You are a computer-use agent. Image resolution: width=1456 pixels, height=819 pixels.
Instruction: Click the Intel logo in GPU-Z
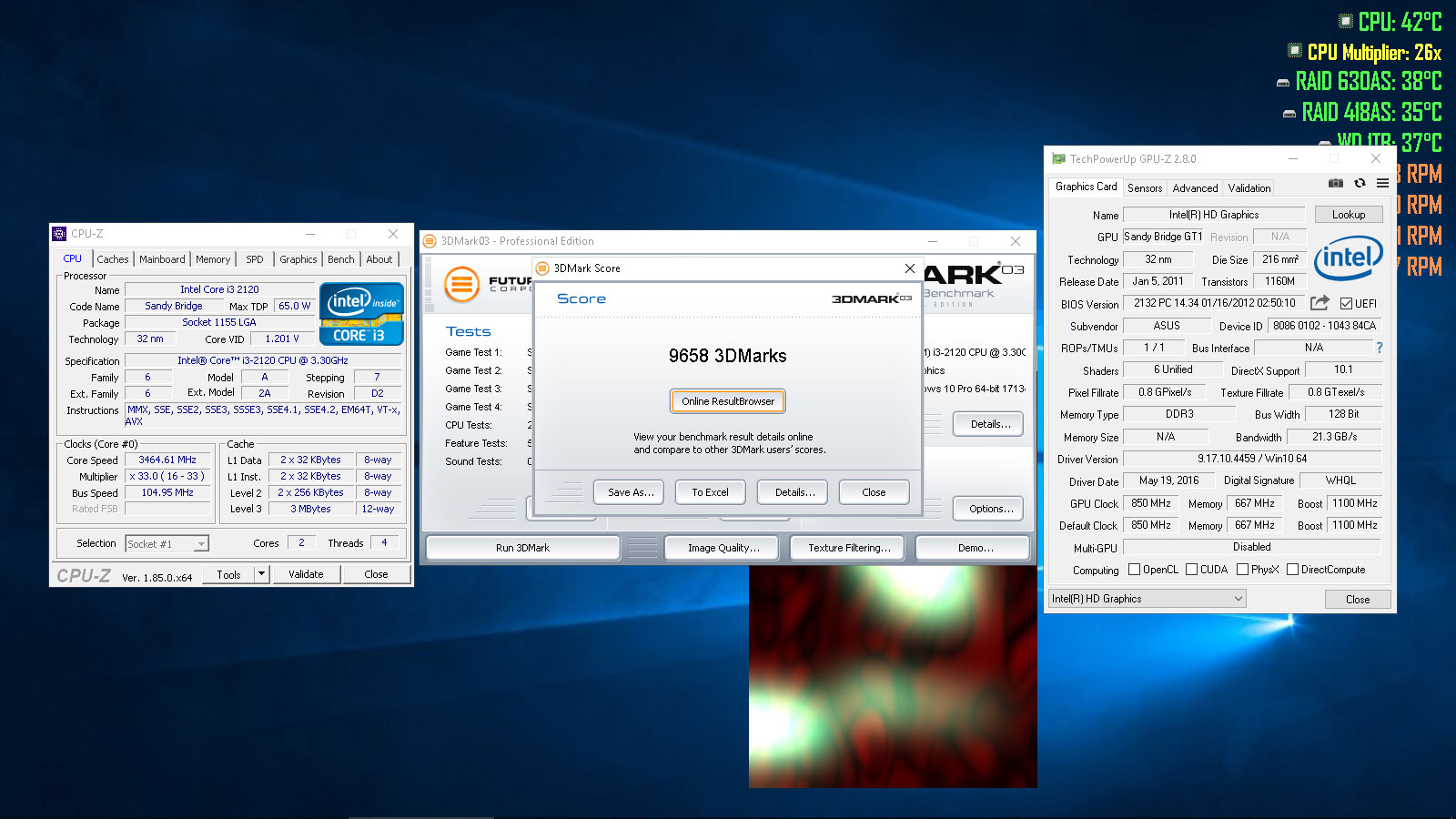(1348, 258)
